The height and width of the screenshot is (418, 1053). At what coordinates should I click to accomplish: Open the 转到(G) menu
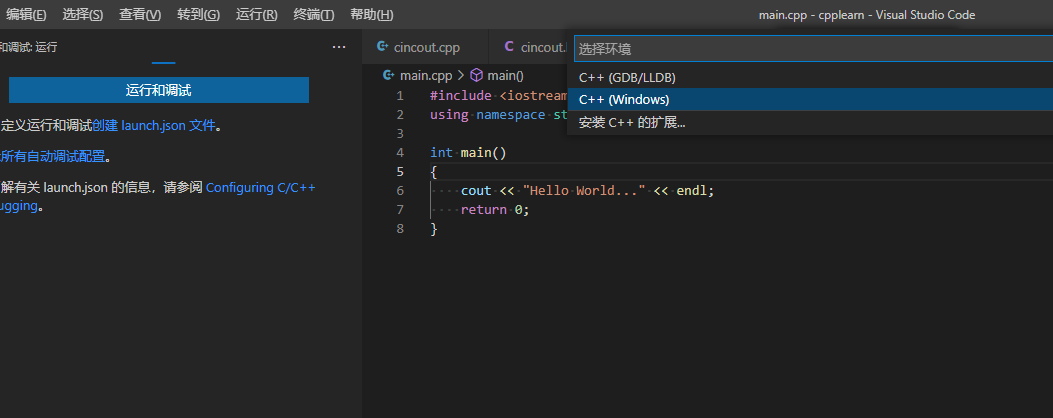tap(198, 15)
